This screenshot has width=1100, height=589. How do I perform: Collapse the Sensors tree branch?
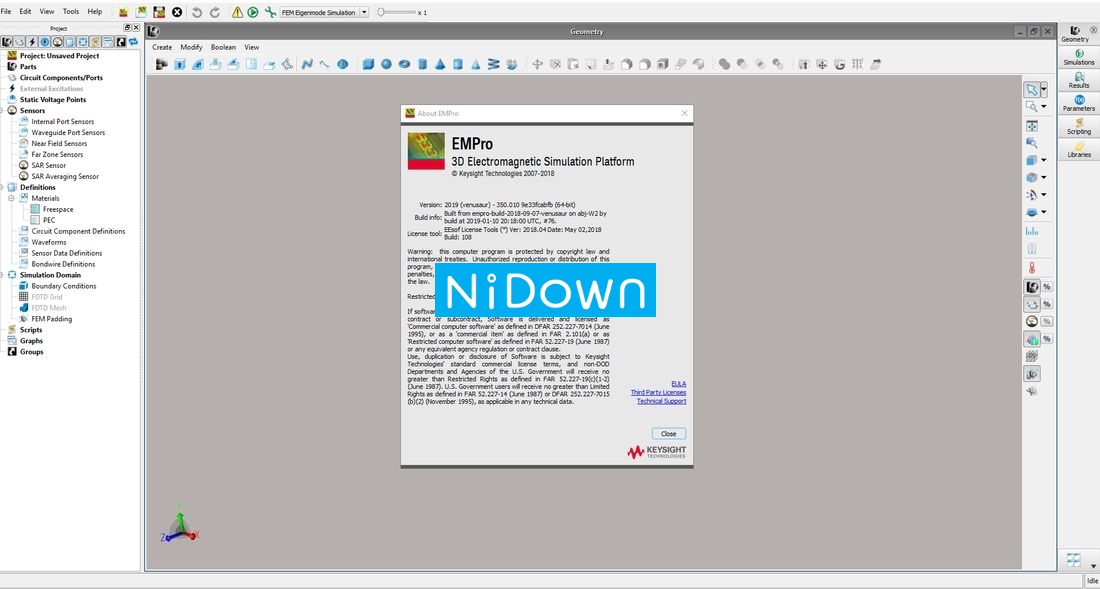pos(4,110)
